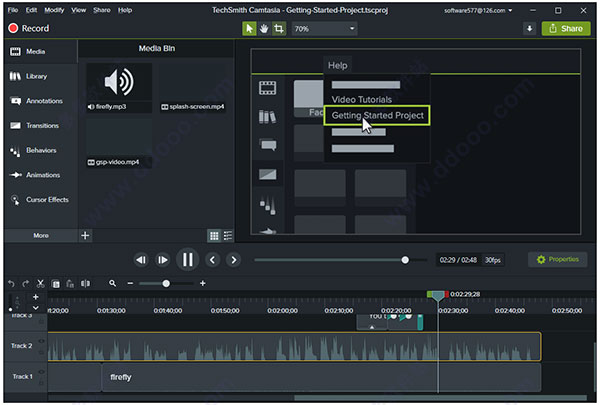
Task: Toggle Track 2 visibility eye icon
Action: tap(41, 341)
